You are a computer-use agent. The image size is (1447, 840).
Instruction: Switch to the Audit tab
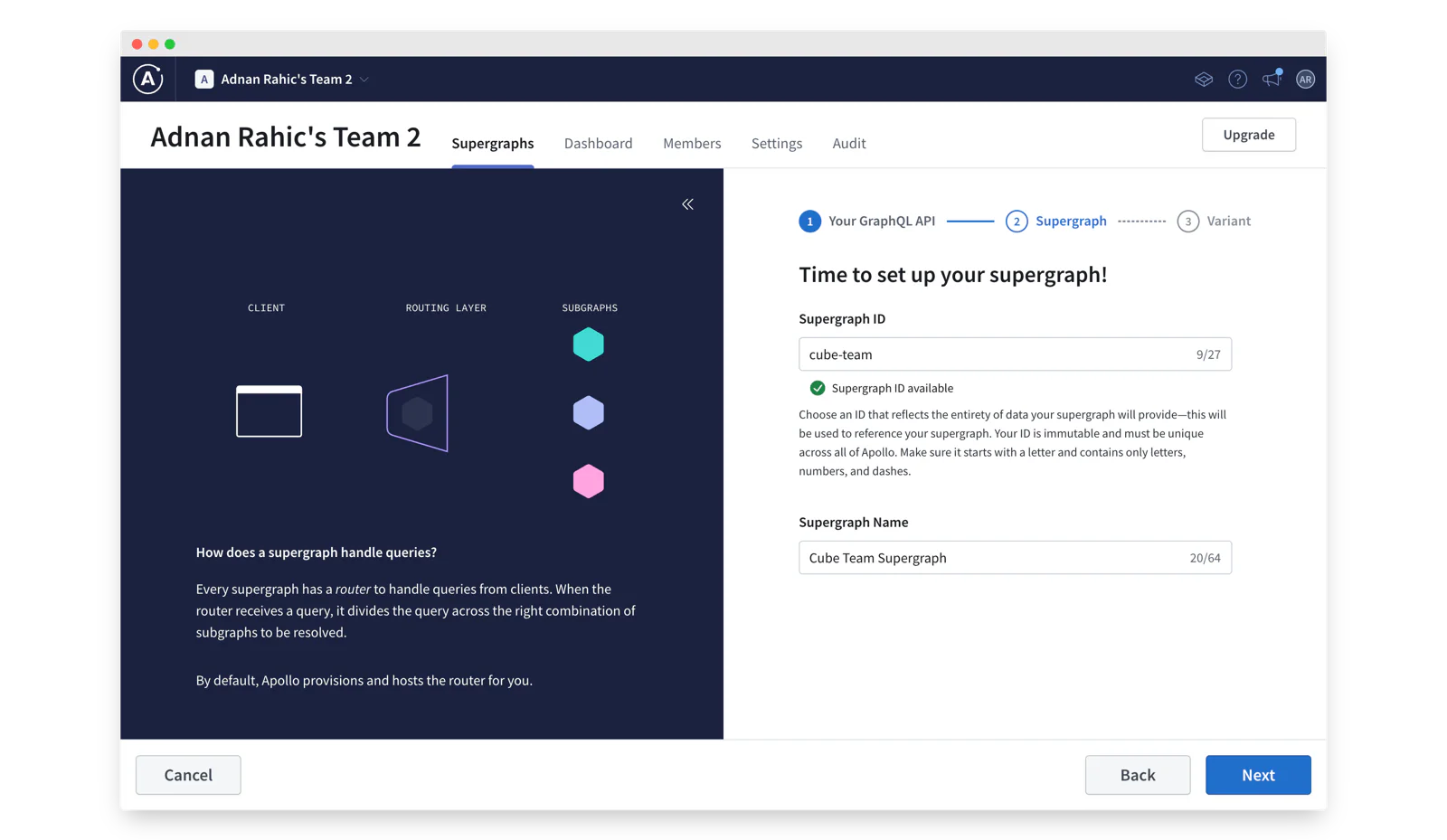click(x=849, y=143)
